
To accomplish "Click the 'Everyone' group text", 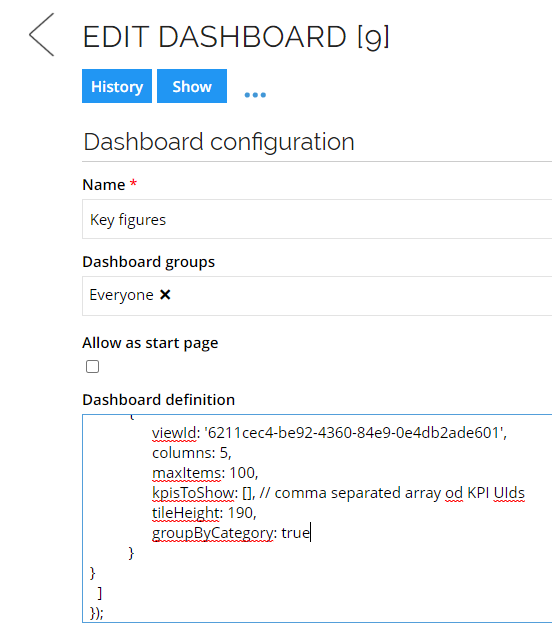I will (x=122, y=295).
